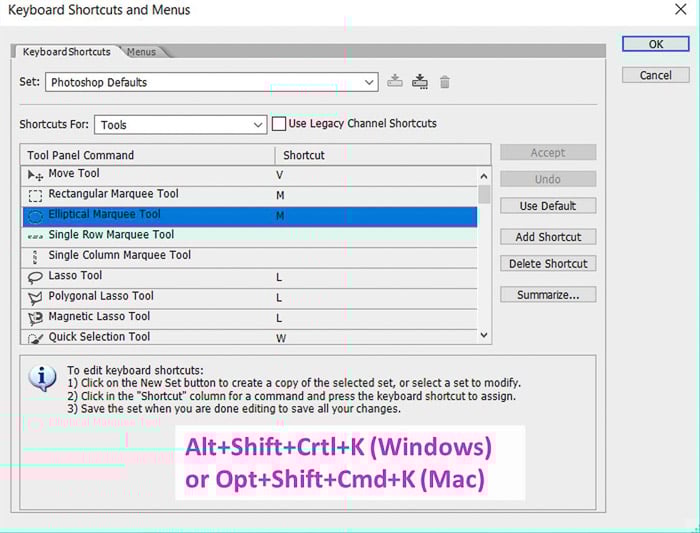This screenshot has width=700, height=533.
Task: Click the empty shortcut cell for Single Column Marquee
Action: tap(376, 257)
